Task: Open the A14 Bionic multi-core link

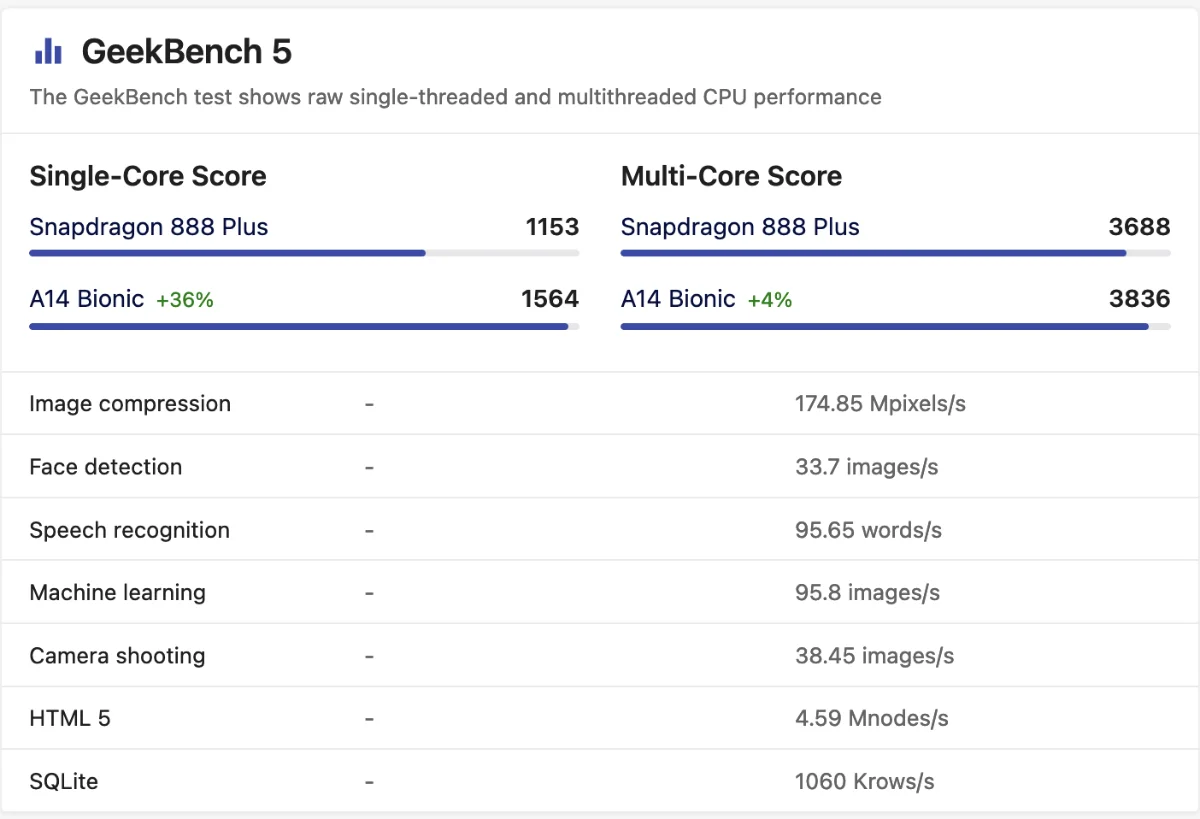Action: (x=678, y=299)
